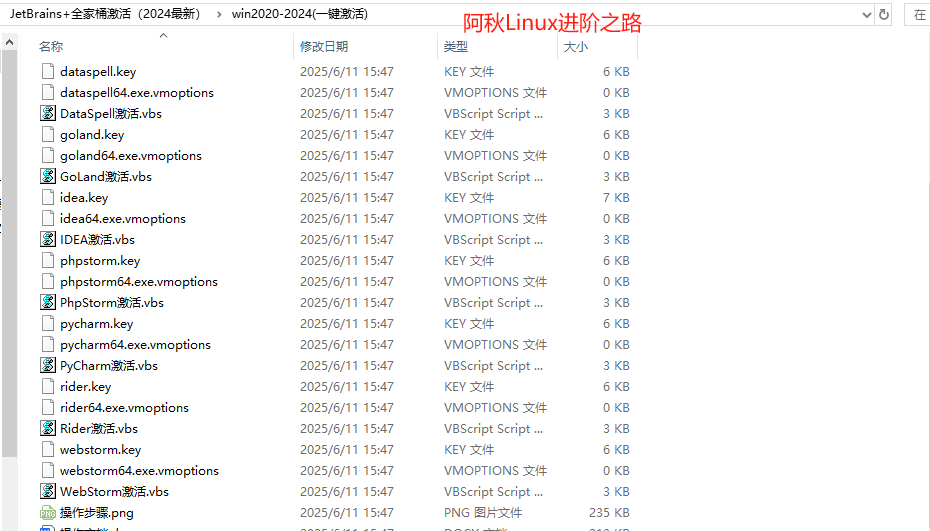Select the file name rider64.exe.vmoptions

point(124,407)
